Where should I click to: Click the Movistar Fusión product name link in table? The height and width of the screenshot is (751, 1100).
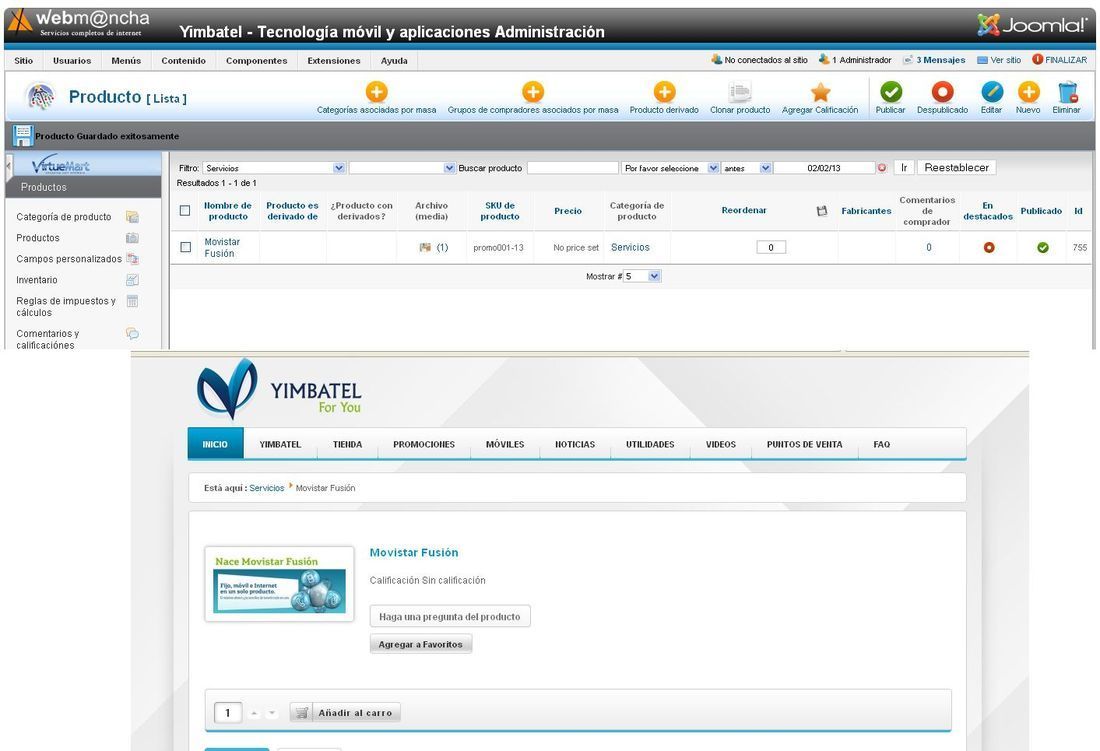(x=222, y=248)
